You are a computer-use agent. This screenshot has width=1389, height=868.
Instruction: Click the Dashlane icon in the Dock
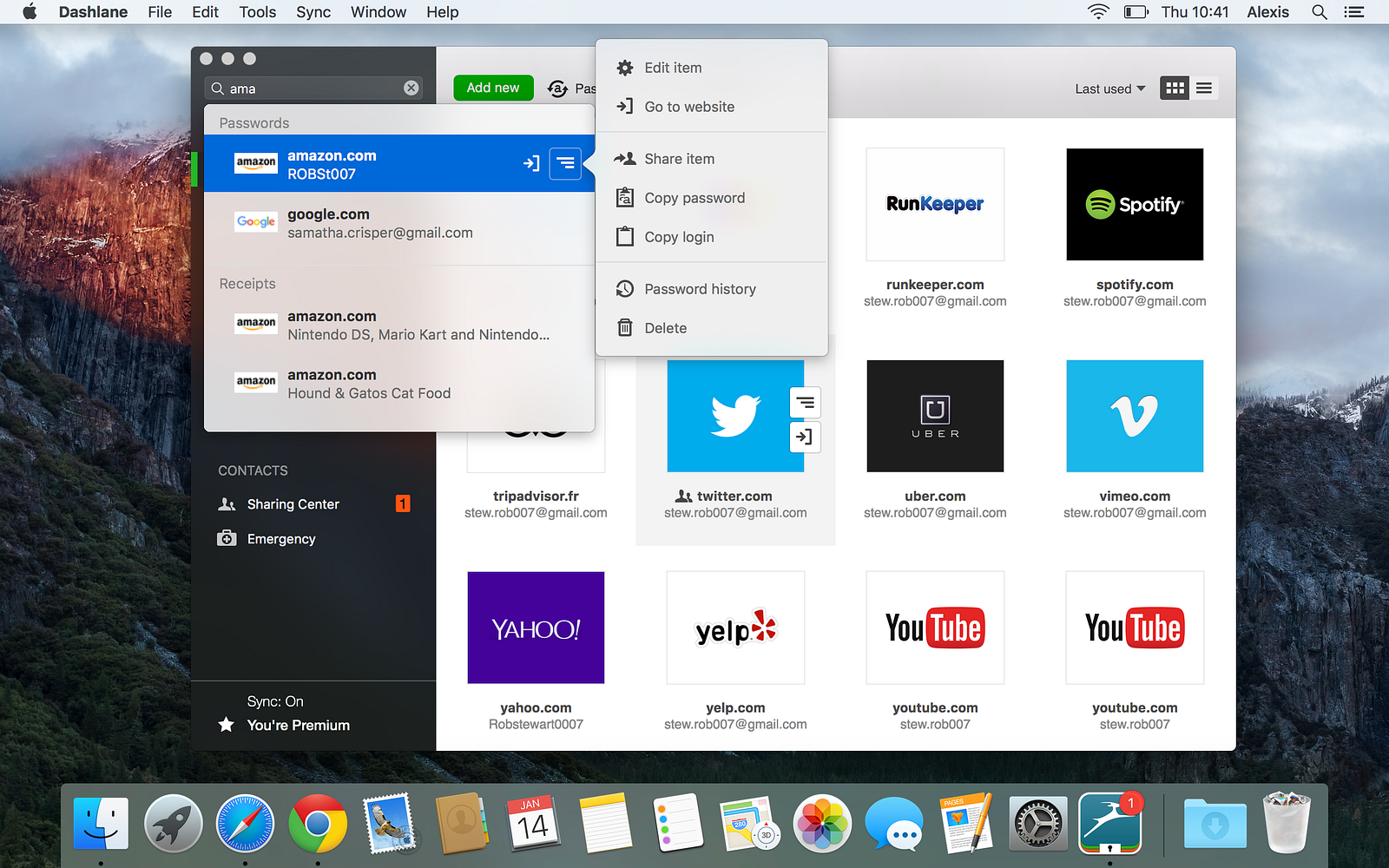click(1110, 823)
